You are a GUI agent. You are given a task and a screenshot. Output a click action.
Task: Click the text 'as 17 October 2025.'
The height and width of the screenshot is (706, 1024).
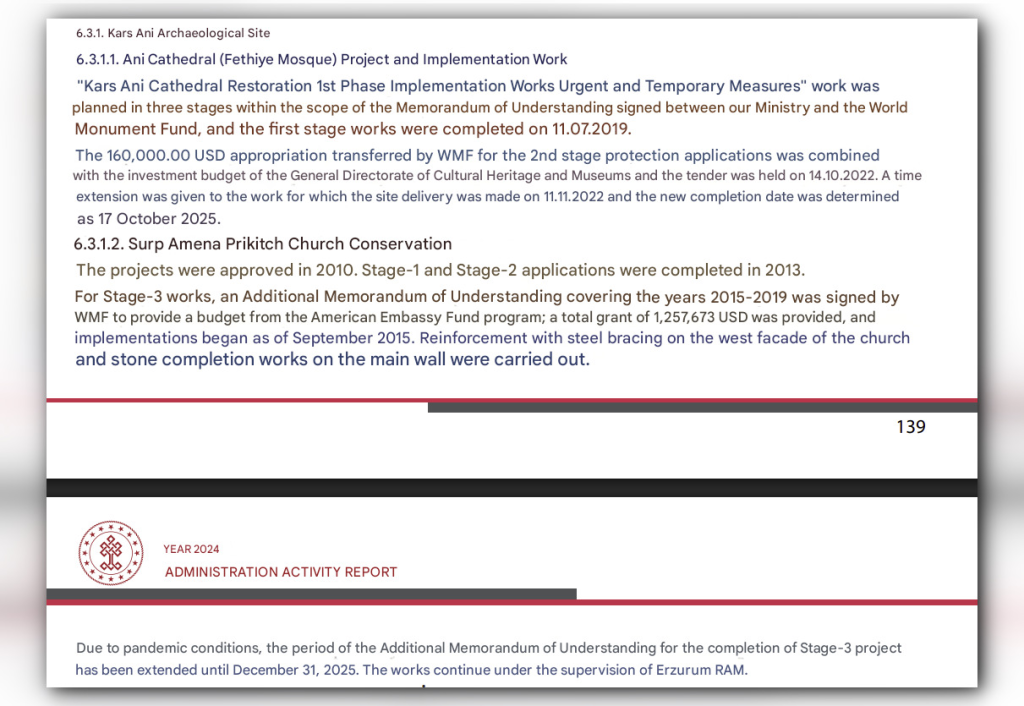tap(149, 219)
